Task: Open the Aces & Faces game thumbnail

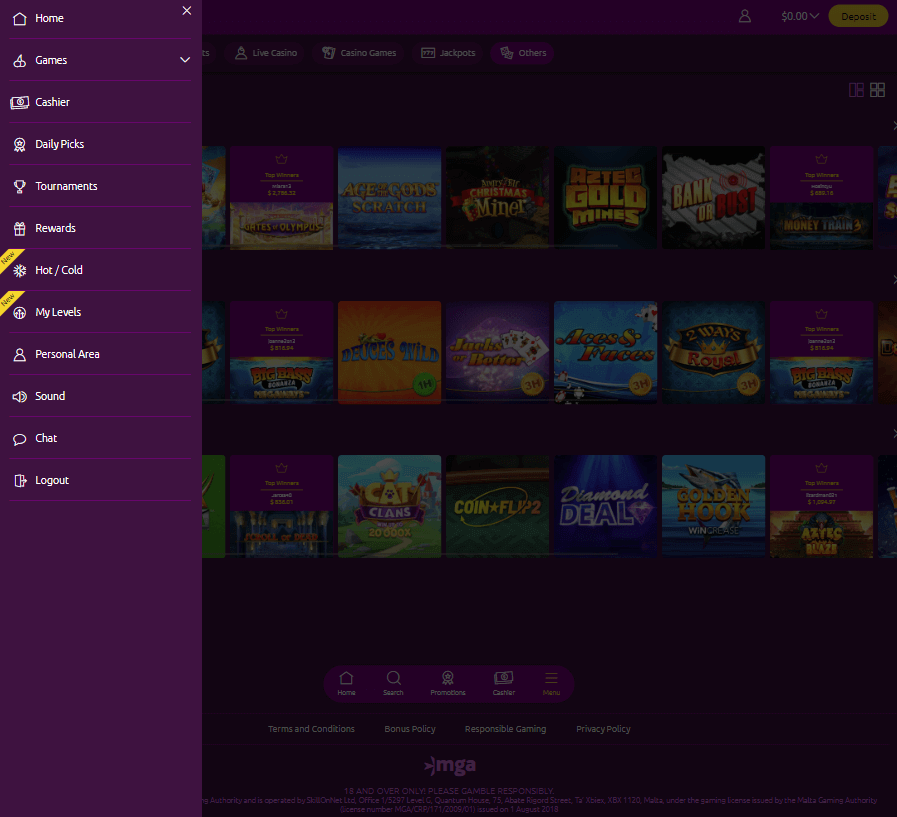Action: [605, 352]
